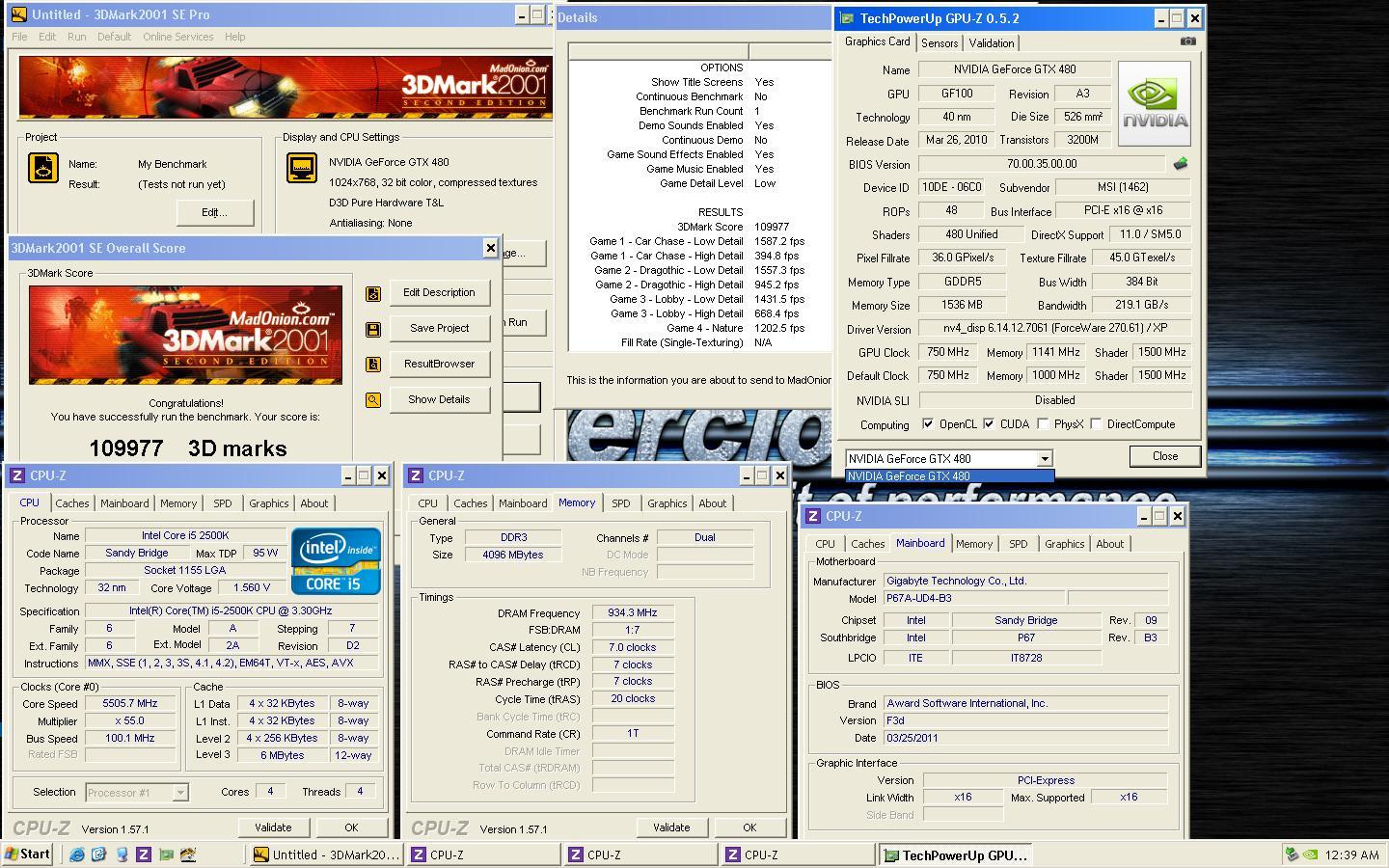
Task: Open SPD tab in CPU-Z memory window
Action: click(621, 503)
